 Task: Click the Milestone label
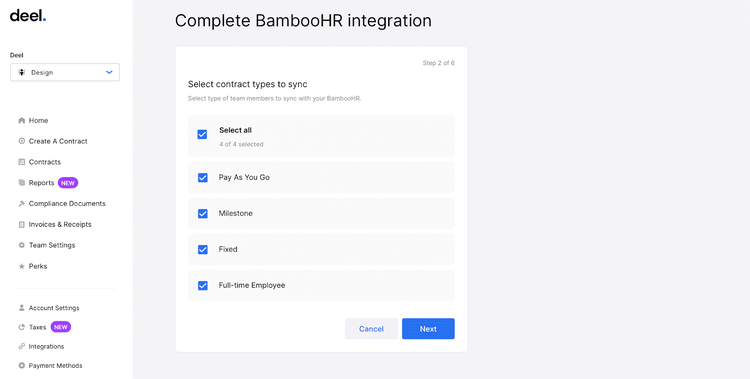coord(235,213)
